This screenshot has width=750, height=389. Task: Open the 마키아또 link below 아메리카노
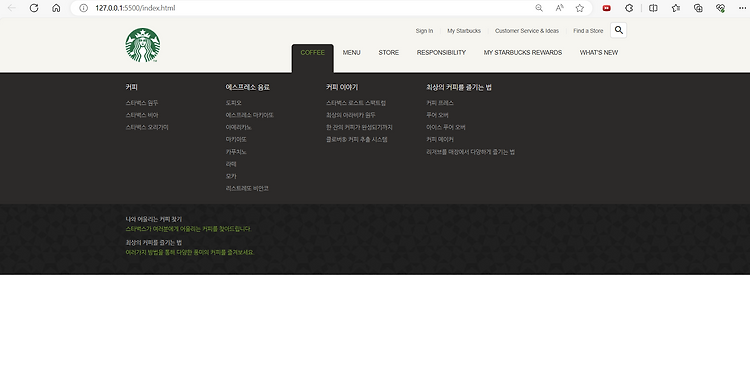[236, 140]
